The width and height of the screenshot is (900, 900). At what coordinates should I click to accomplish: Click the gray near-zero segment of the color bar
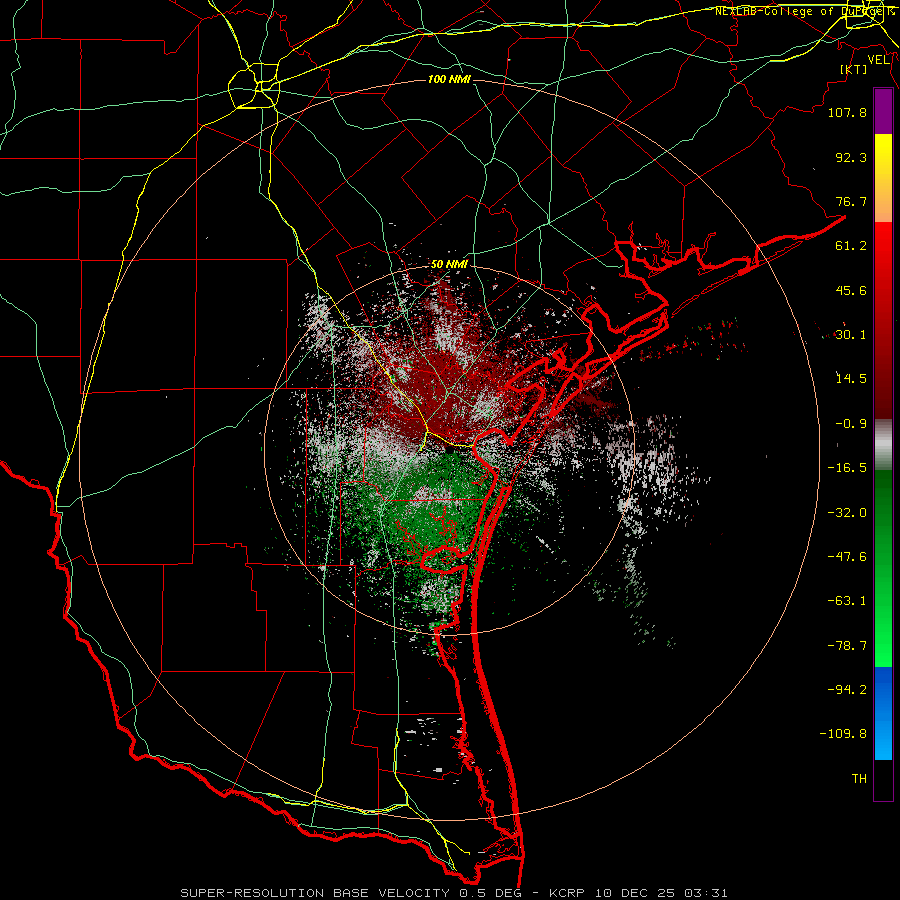(883, 445)
